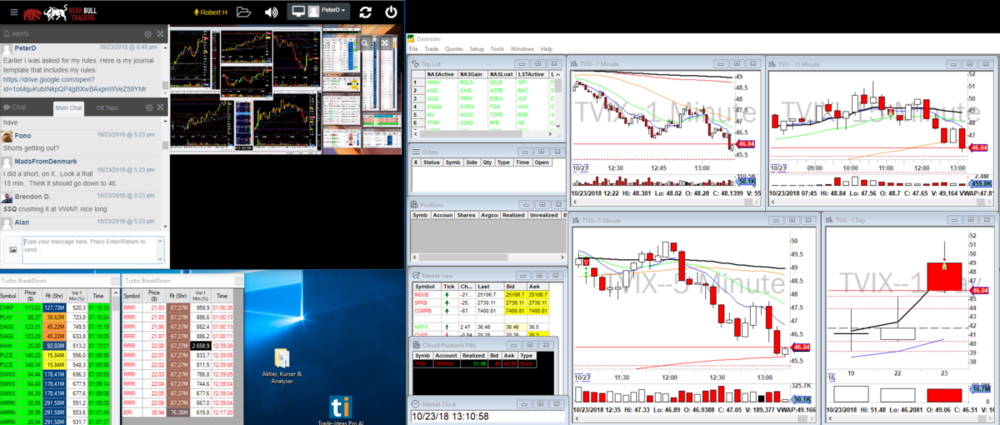Open Trade-Ideas Pro AI desktop shortcut
This screenshot has width=1000, height=425.
[341, 411]
